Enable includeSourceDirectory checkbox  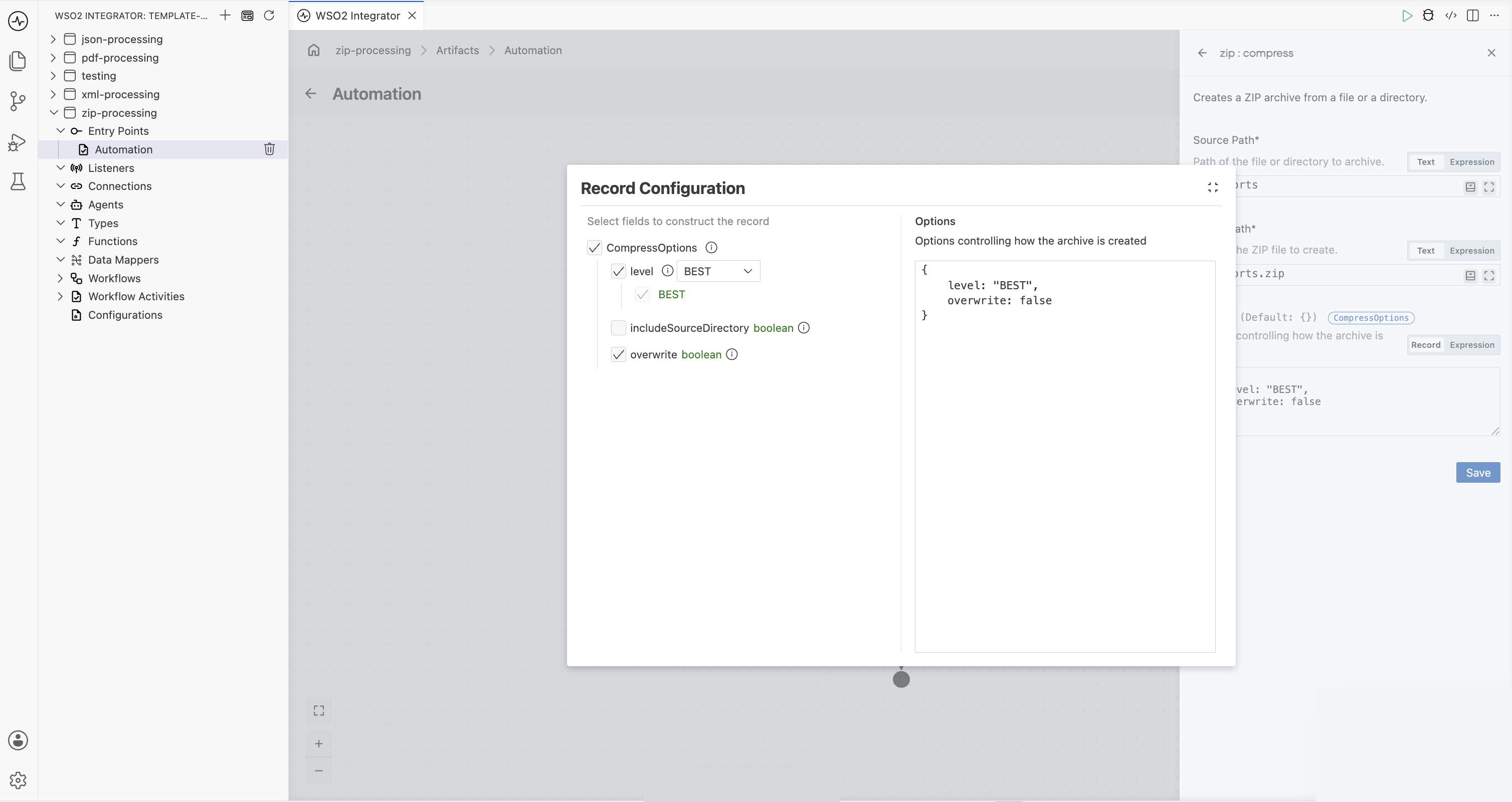tap(618, 327)
